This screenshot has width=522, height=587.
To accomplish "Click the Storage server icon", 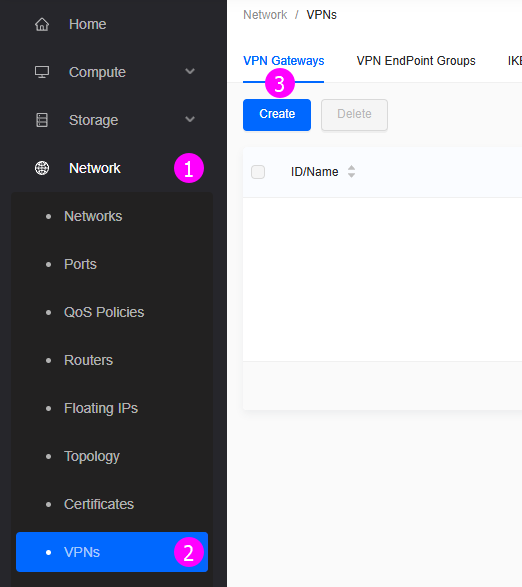I will tap(42, 120).
